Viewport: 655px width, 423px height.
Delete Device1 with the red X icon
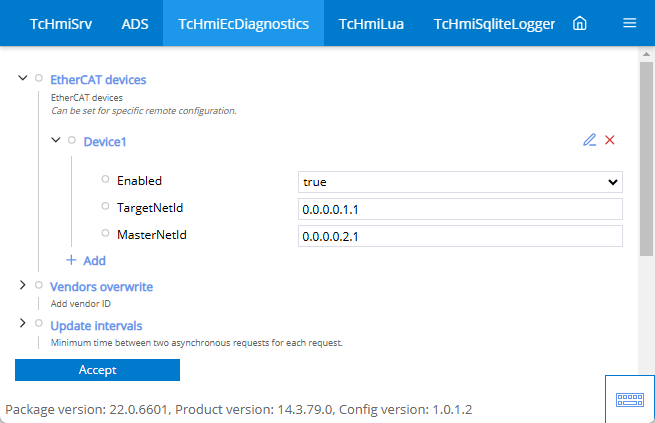610,140
